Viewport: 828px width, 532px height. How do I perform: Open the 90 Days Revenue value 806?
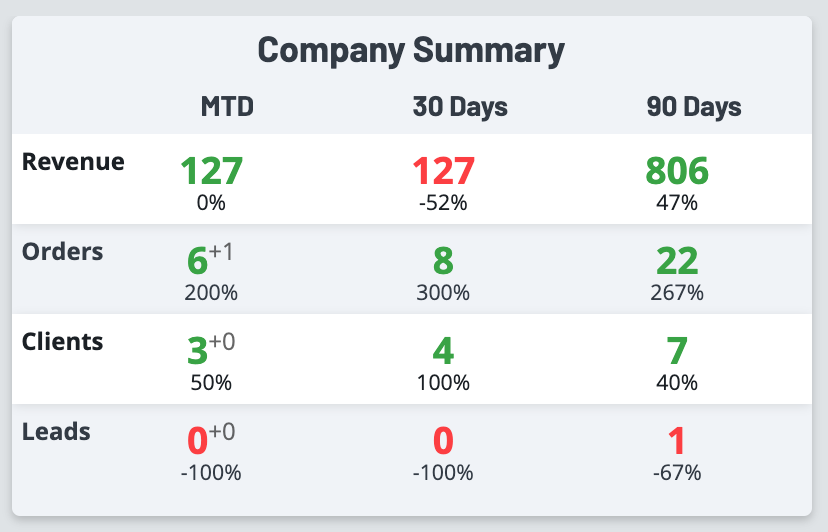(677, 170)
